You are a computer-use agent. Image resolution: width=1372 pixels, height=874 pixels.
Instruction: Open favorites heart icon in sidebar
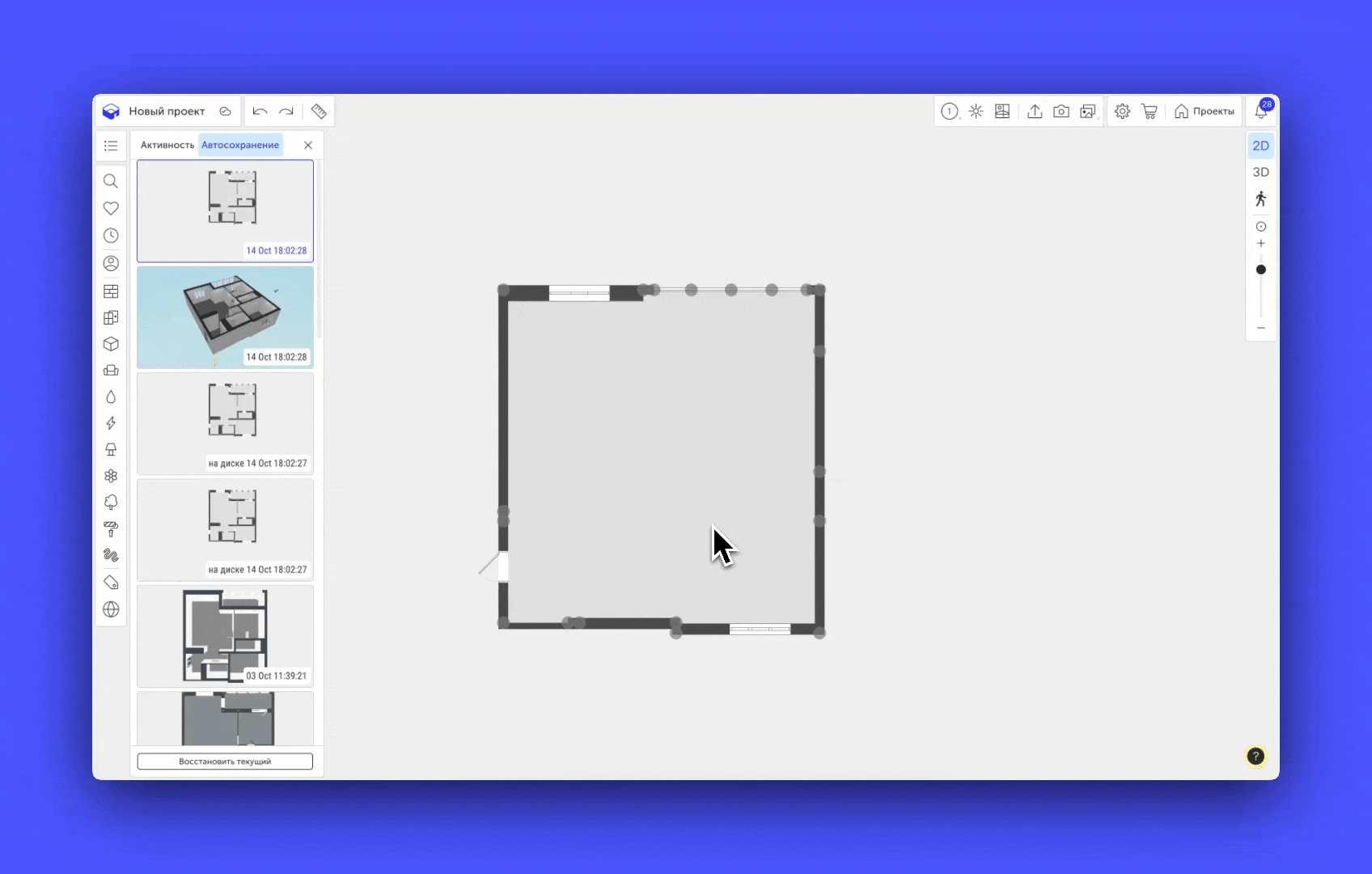[x=111, y=209]
